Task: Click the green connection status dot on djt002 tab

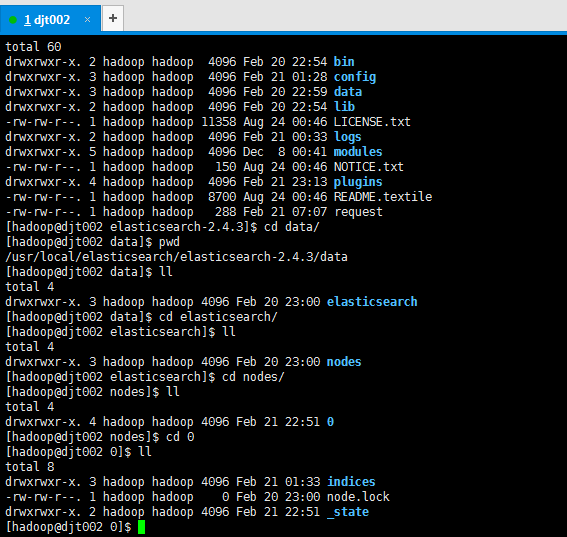Action: pyautogui.click(x=13, y=20)
